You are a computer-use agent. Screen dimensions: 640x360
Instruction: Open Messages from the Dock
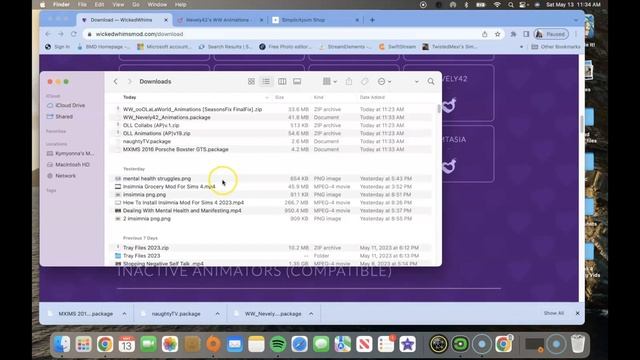[x=321, y=344]
